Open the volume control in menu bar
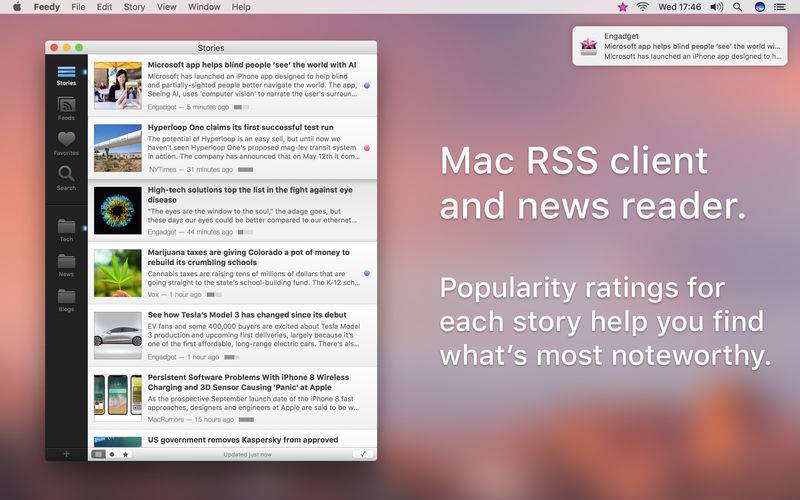The height and width of the screenshot is (500, 800). tap(716, 7)
